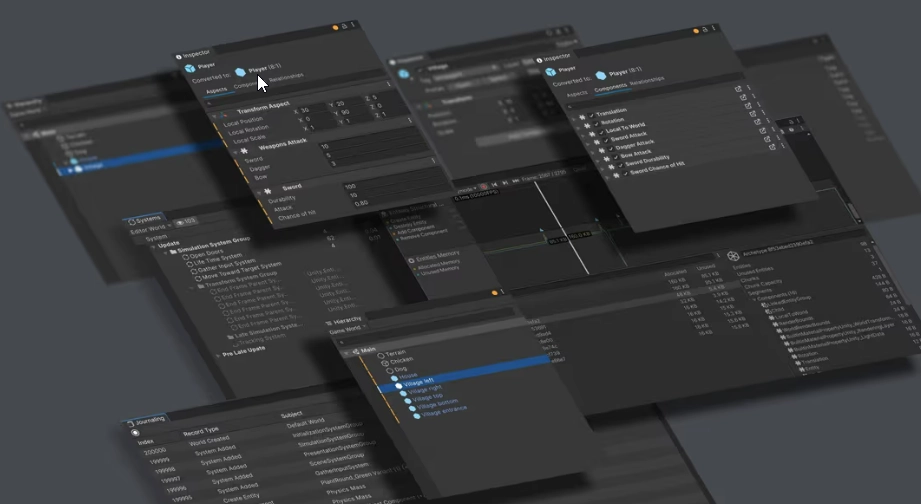Select Terrain in the Hierarchy
This screenshot has width=921, height=504.
click(x=395, y=353)
